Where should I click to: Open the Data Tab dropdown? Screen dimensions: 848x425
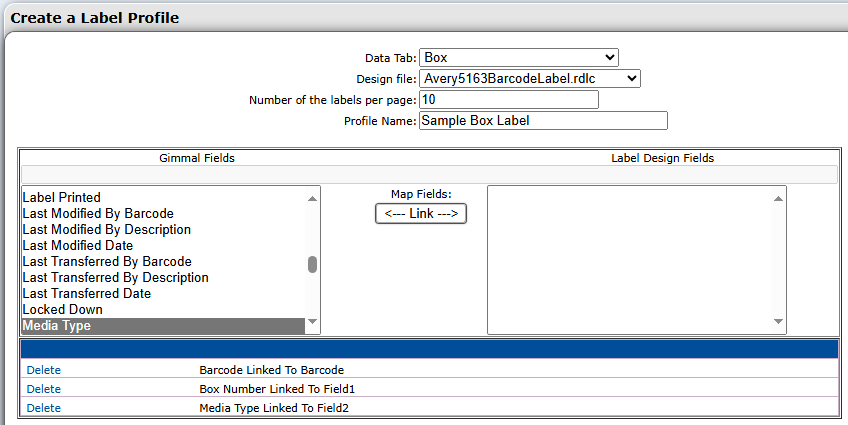(519, 58)
